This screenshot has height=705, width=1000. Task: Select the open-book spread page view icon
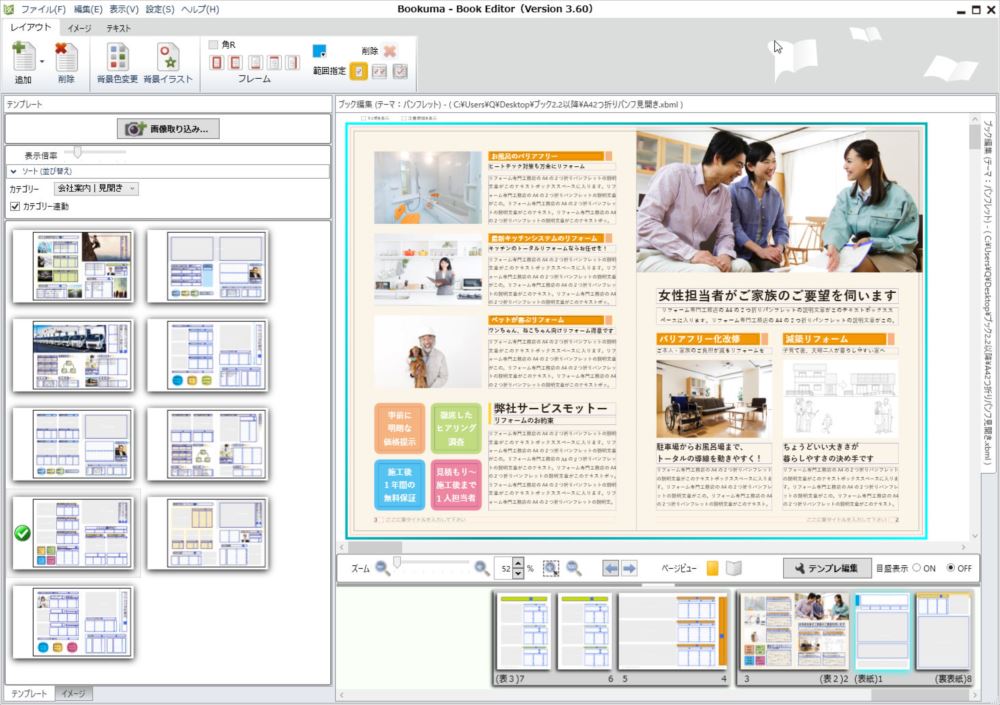coord(734,568)
